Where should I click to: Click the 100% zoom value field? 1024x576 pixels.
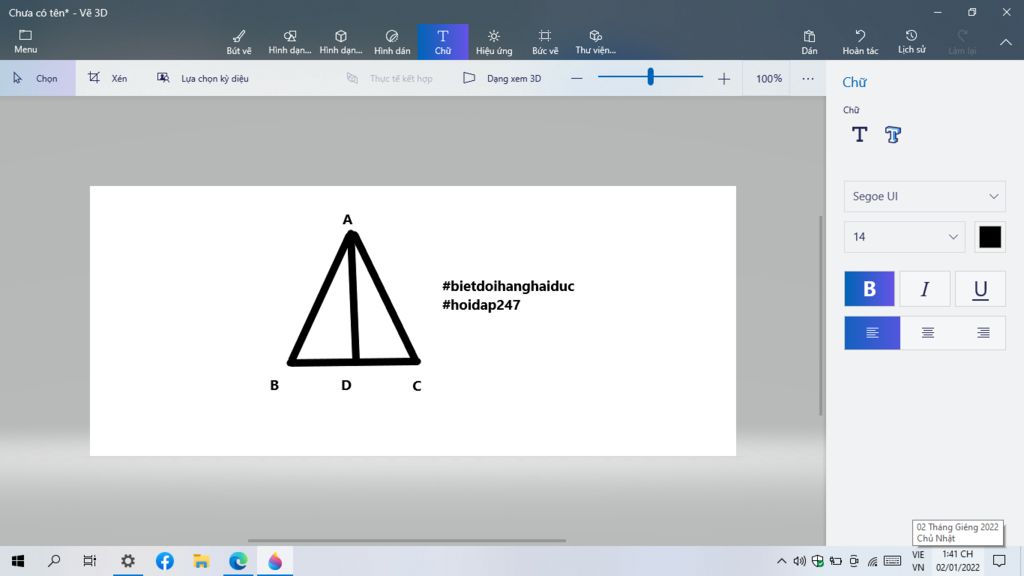click(x=769, y=78)
